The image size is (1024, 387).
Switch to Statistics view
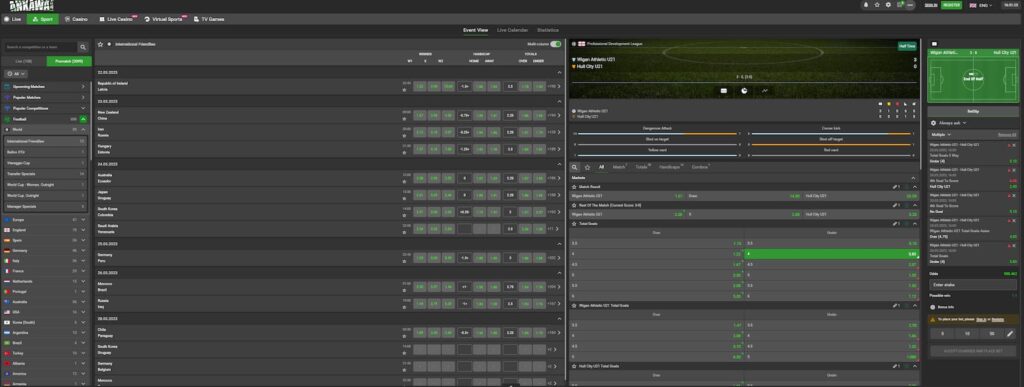[x=548, y=30]
